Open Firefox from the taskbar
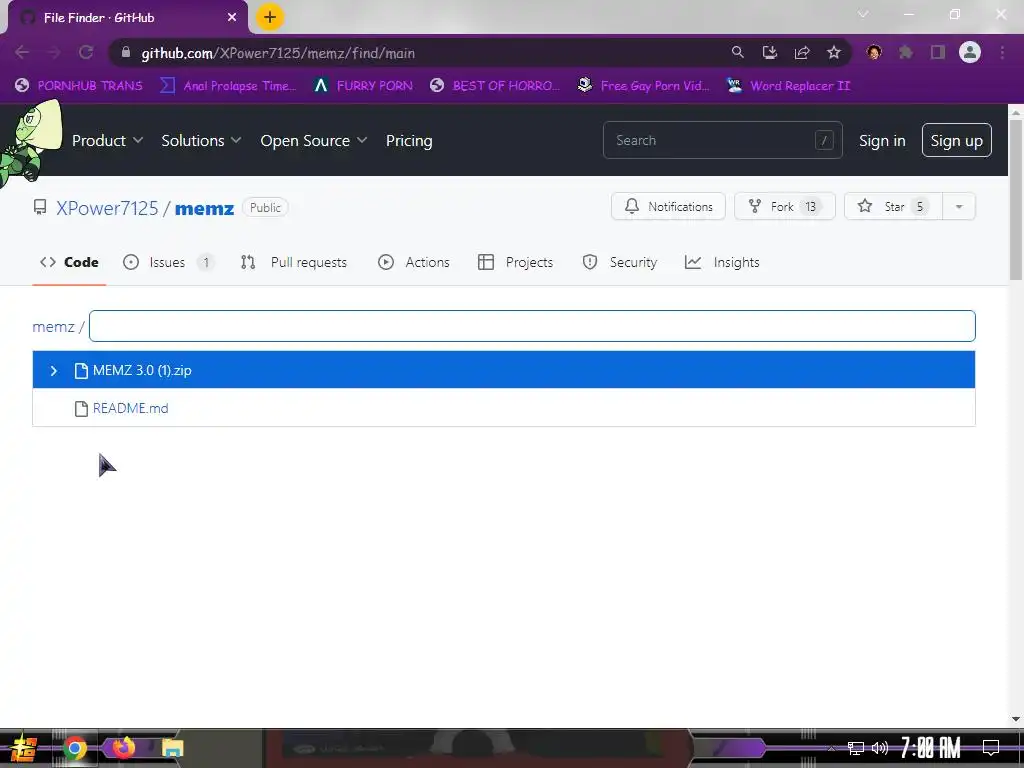This screenshot has width=1024, height=768. click(123, 748)
